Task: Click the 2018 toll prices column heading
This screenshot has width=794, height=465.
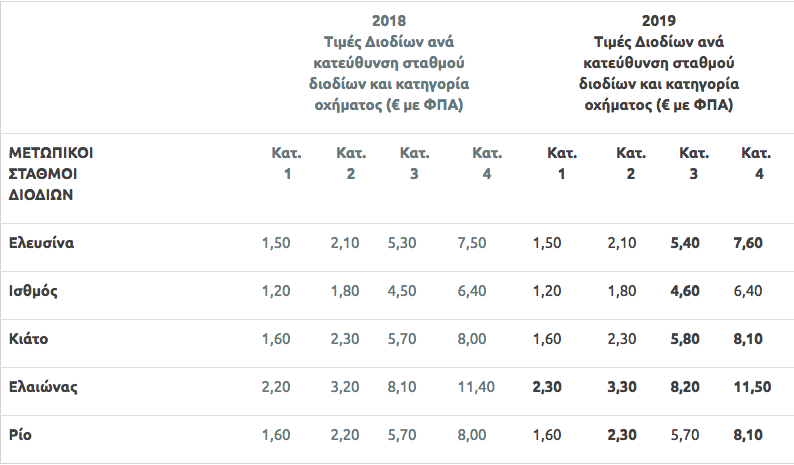Action: 389,62
